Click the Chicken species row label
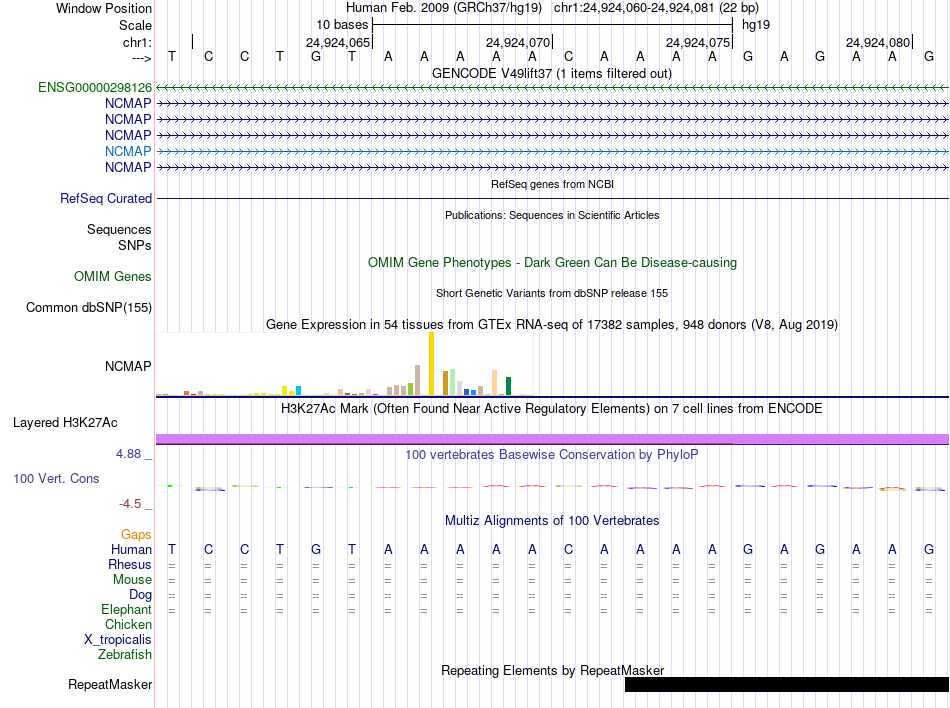This screenshot has height=708, width=950. pyautogui.click(x=128, y=624)
